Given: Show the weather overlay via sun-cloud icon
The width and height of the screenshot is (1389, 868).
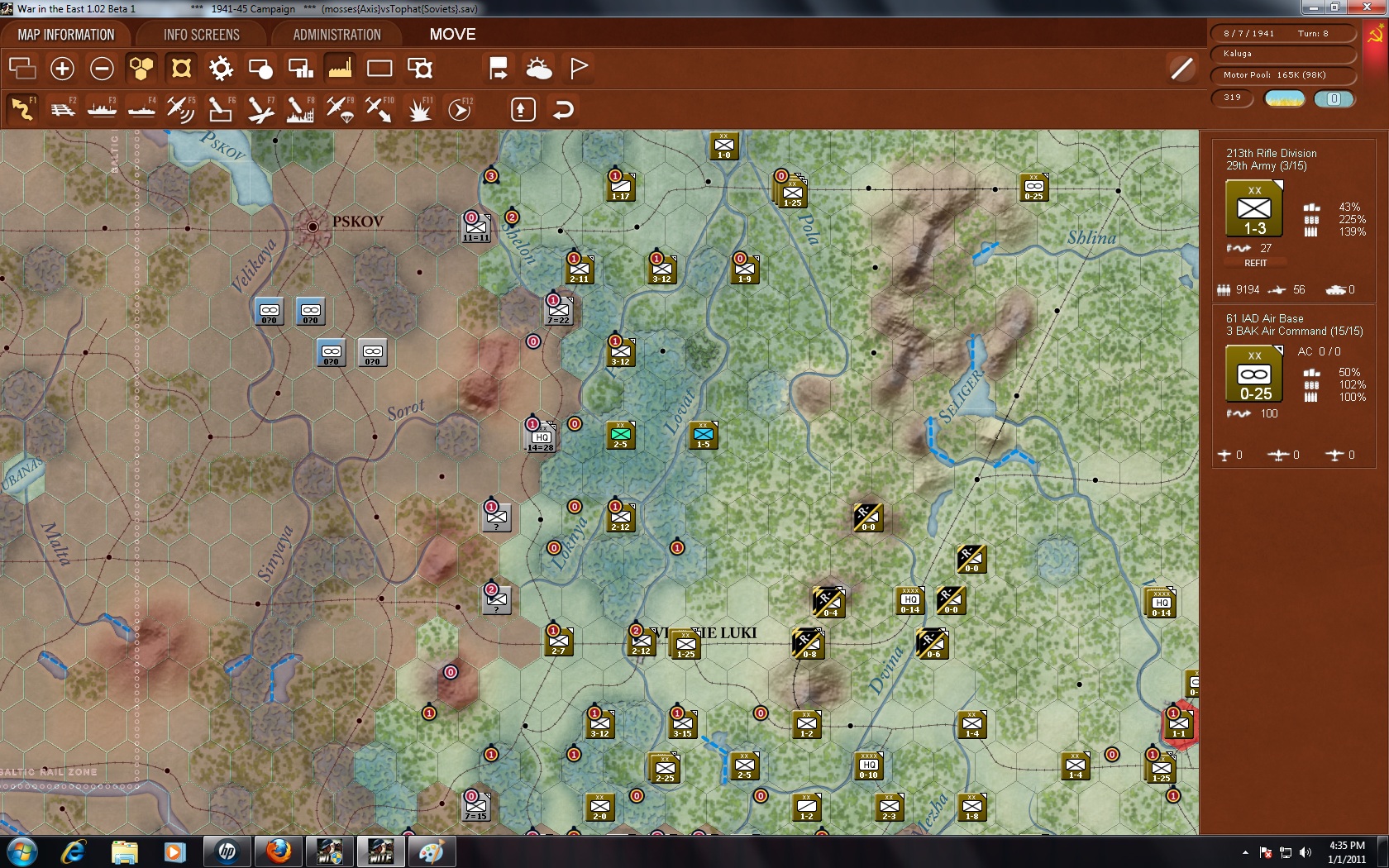Looking at the screenshot, I should point(538,68).
